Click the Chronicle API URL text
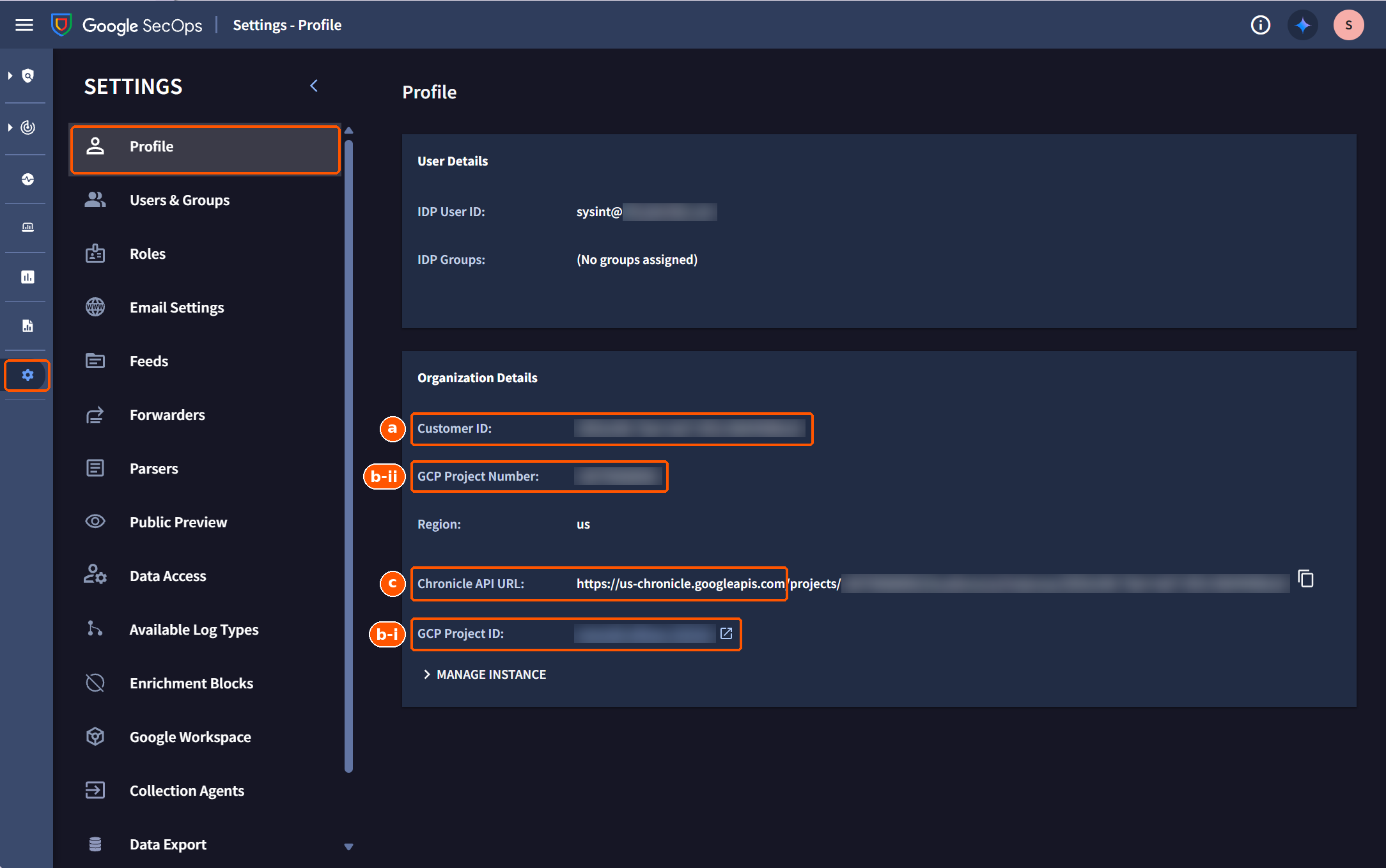This screenshot has height=868, width=1386. (708, 584)
